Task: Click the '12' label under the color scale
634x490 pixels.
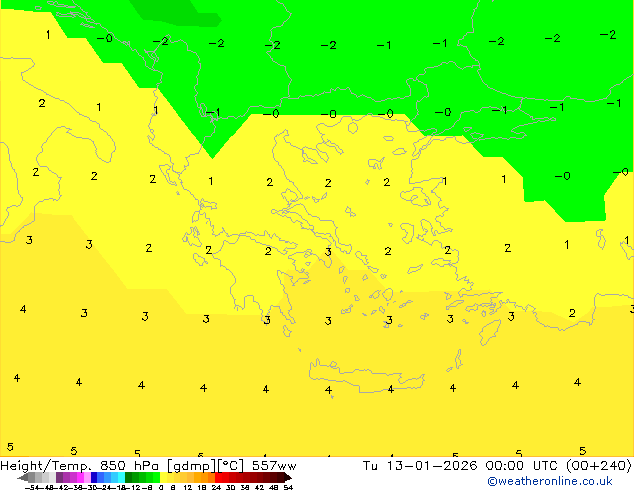Action: [188, 487]
